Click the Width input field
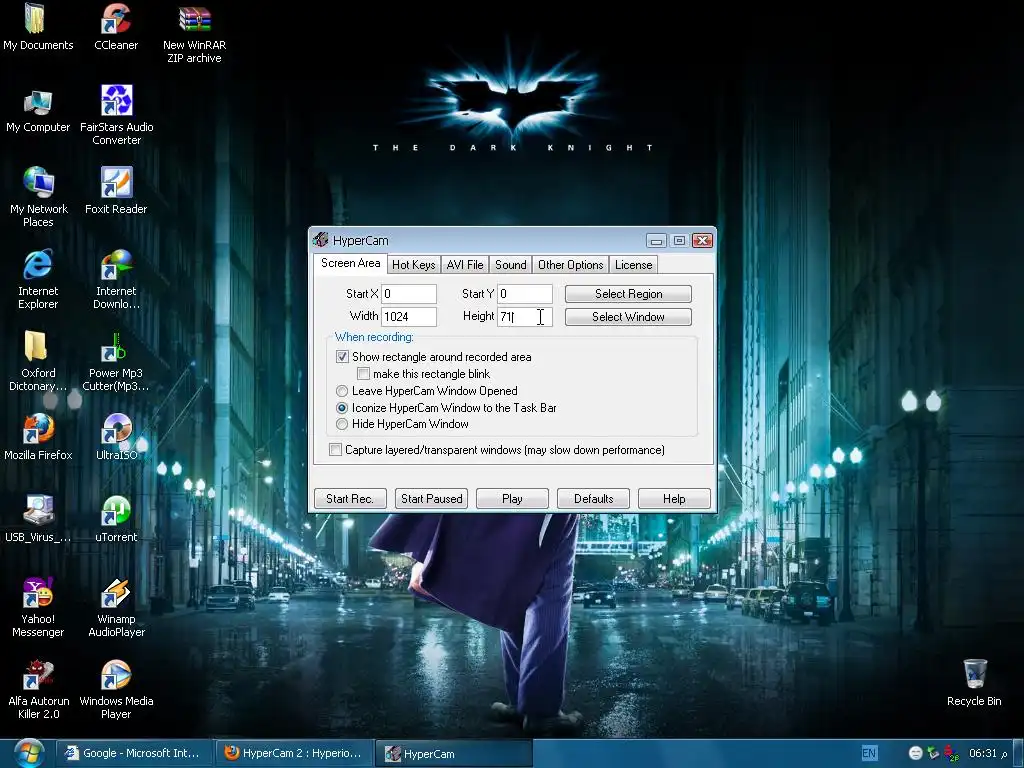 tap(409, 317)
